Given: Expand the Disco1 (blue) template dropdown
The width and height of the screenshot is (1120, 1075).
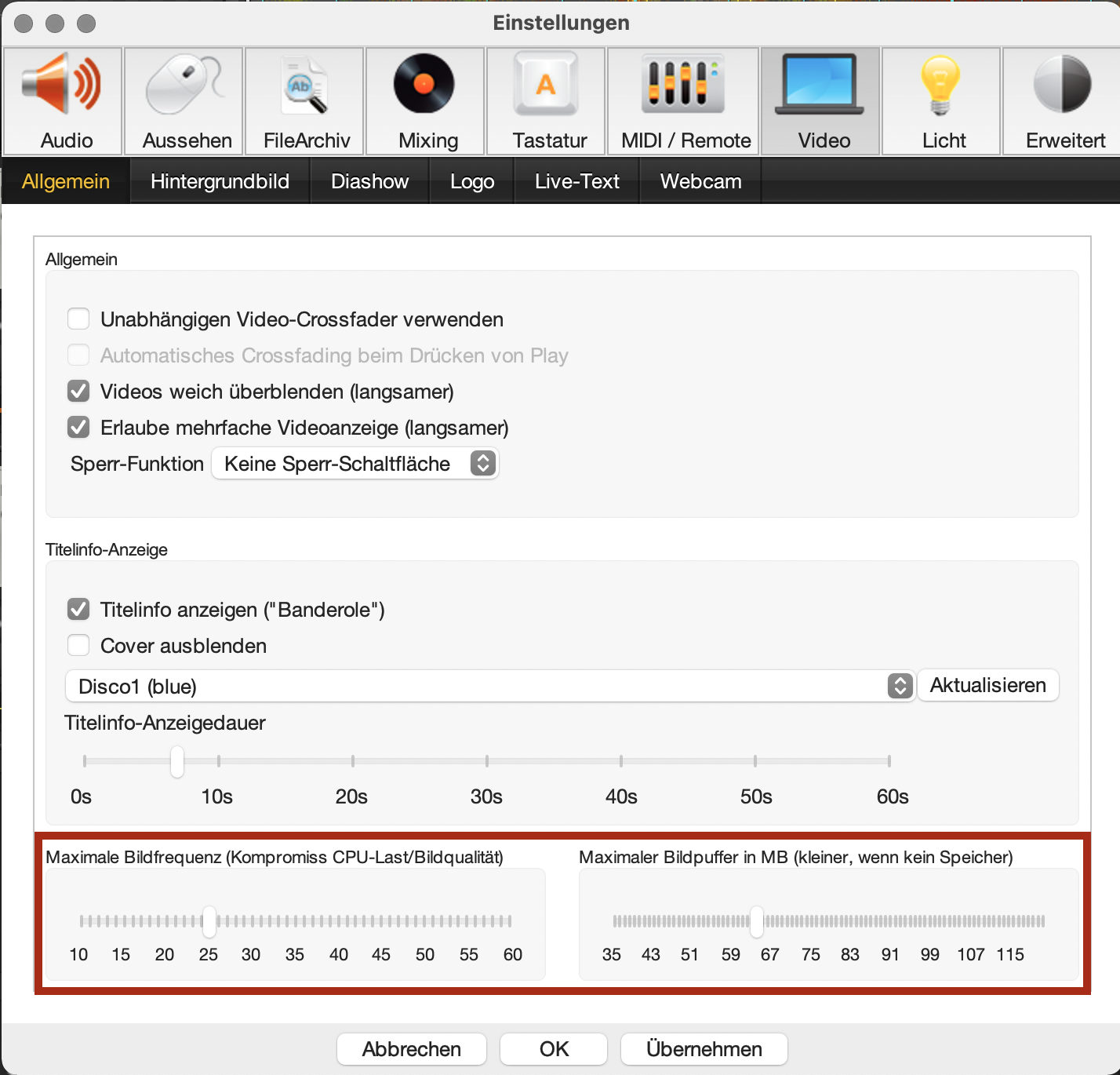Looking at the screenshot, I should click(490, 687).
